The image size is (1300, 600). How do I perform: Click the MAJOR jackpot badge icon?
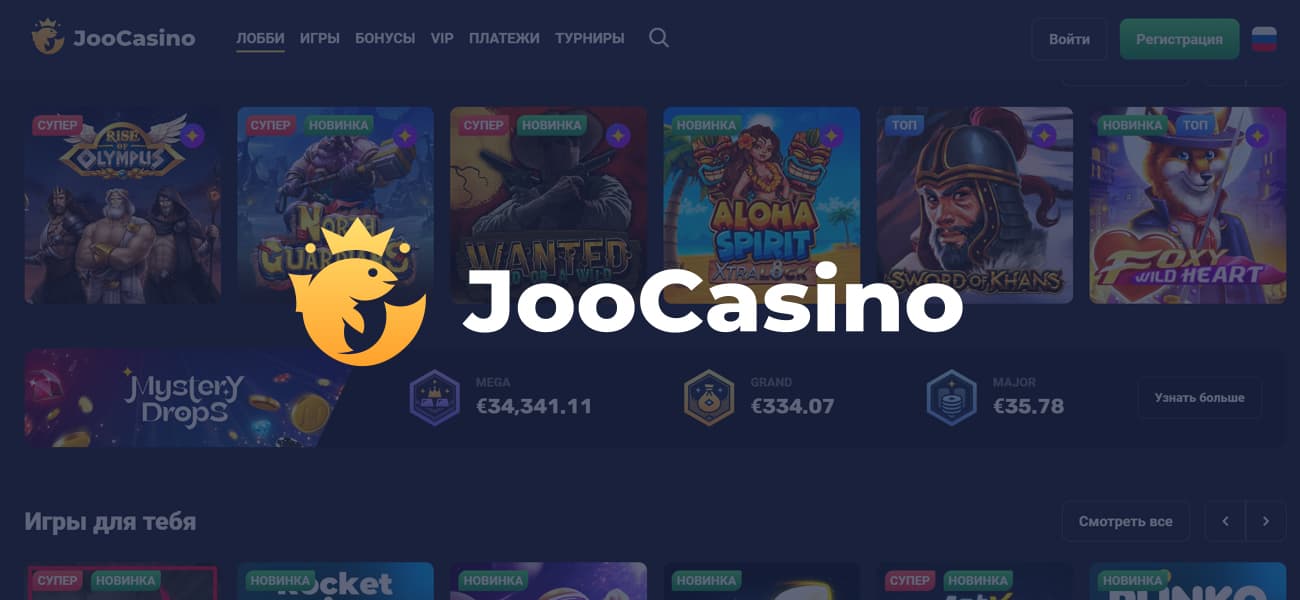951,397
